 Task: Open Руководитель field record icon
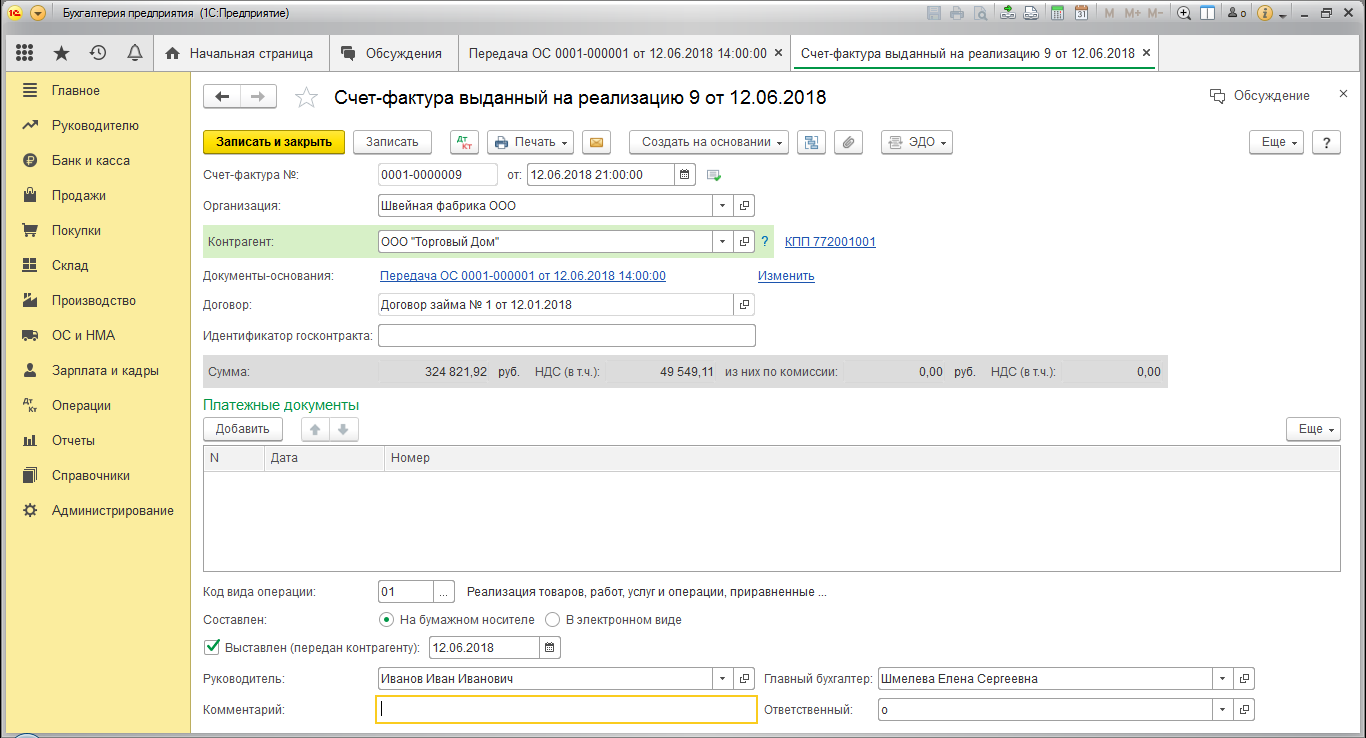(x=745, y=679)
